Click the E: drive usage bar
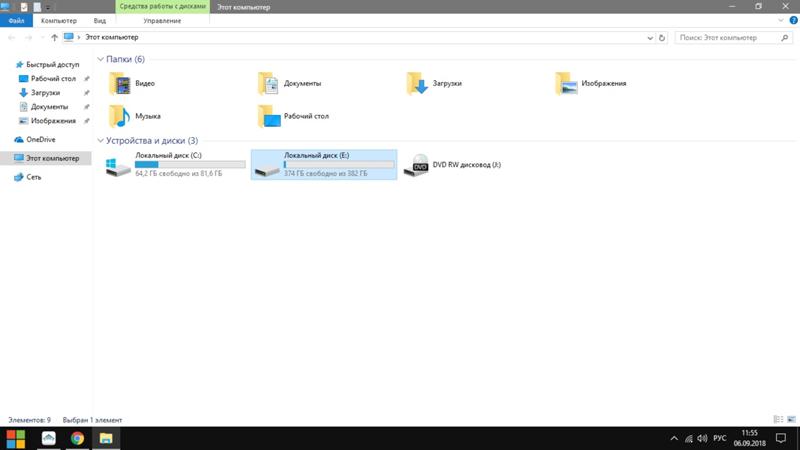The height and width of the screenshot is (450, 800). pos(339,164)
